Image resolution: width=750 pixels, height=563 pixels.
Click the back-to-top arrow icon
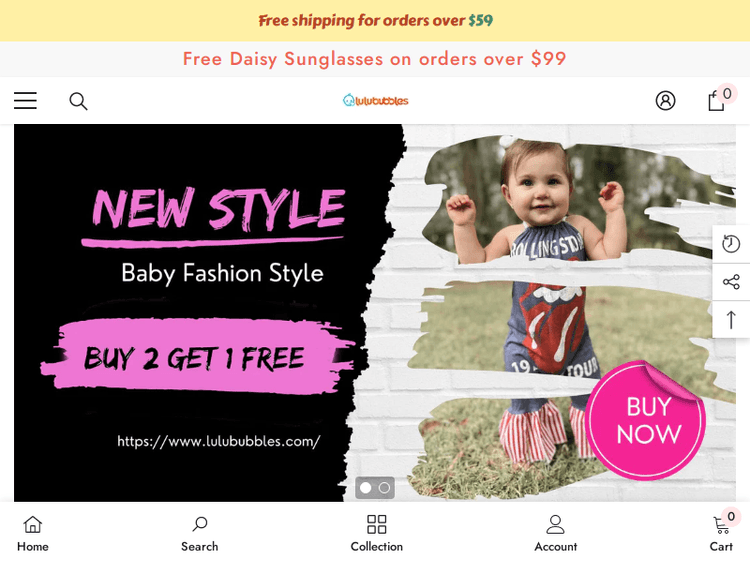coord(731,320)
